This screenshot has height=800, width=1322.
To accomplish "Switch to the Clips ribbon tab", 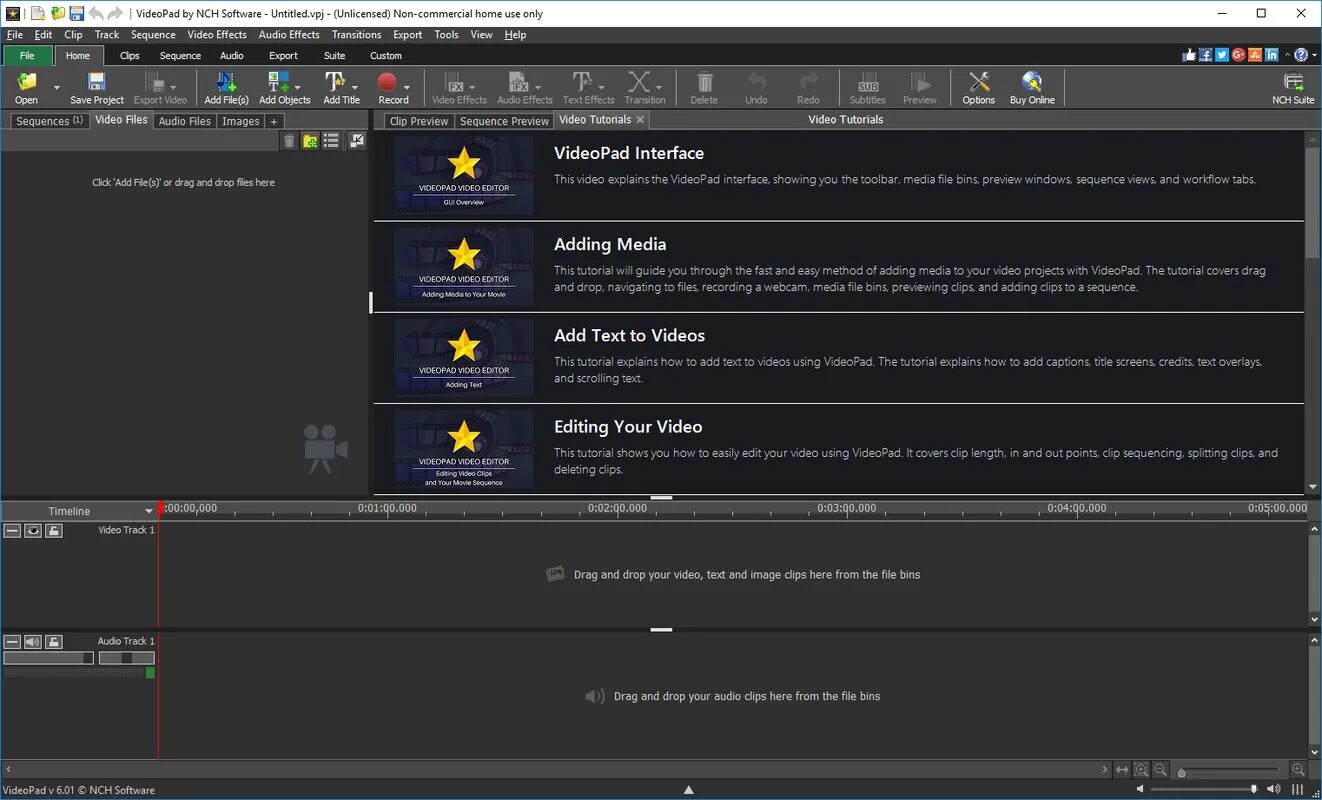I will [x=130, y=56].
